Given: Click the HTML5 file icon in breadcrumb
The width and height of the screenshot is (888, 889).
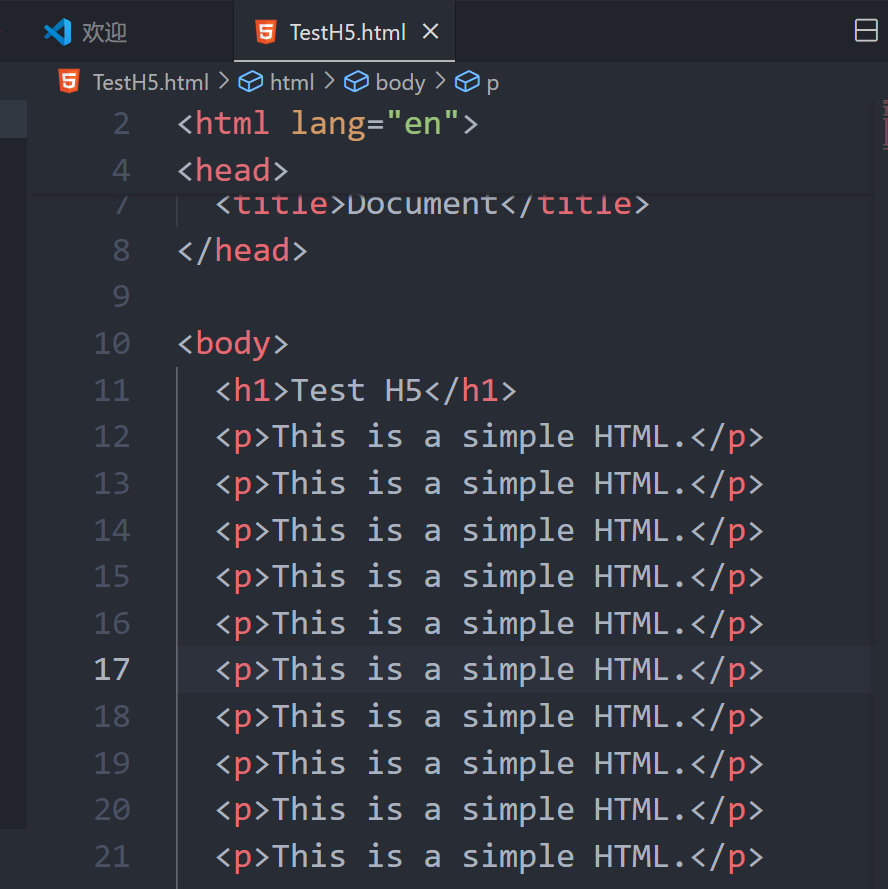Looking at the screenshot, I should click(69, 82).
